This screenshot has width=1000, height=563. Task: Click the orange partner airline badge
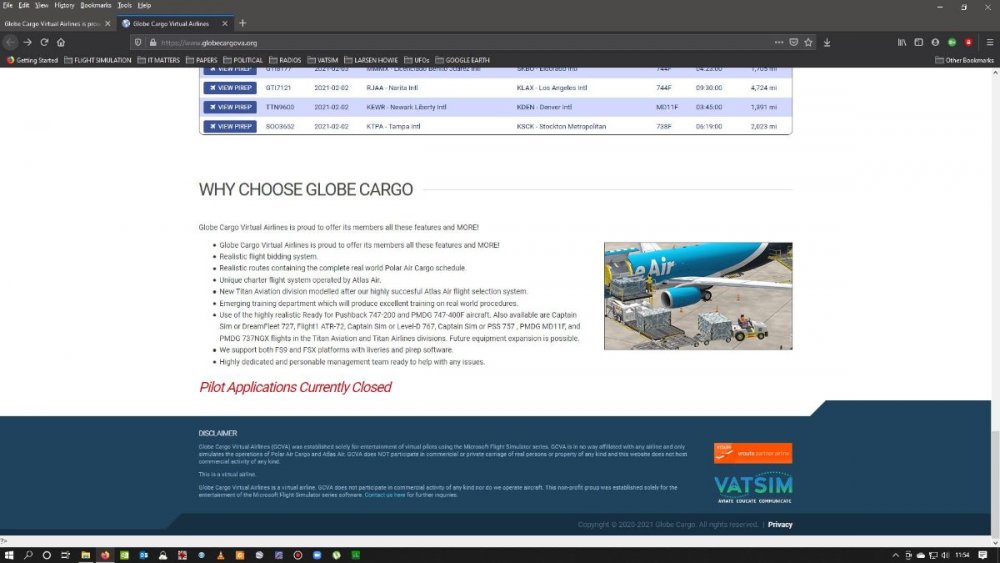pos(753,453)
